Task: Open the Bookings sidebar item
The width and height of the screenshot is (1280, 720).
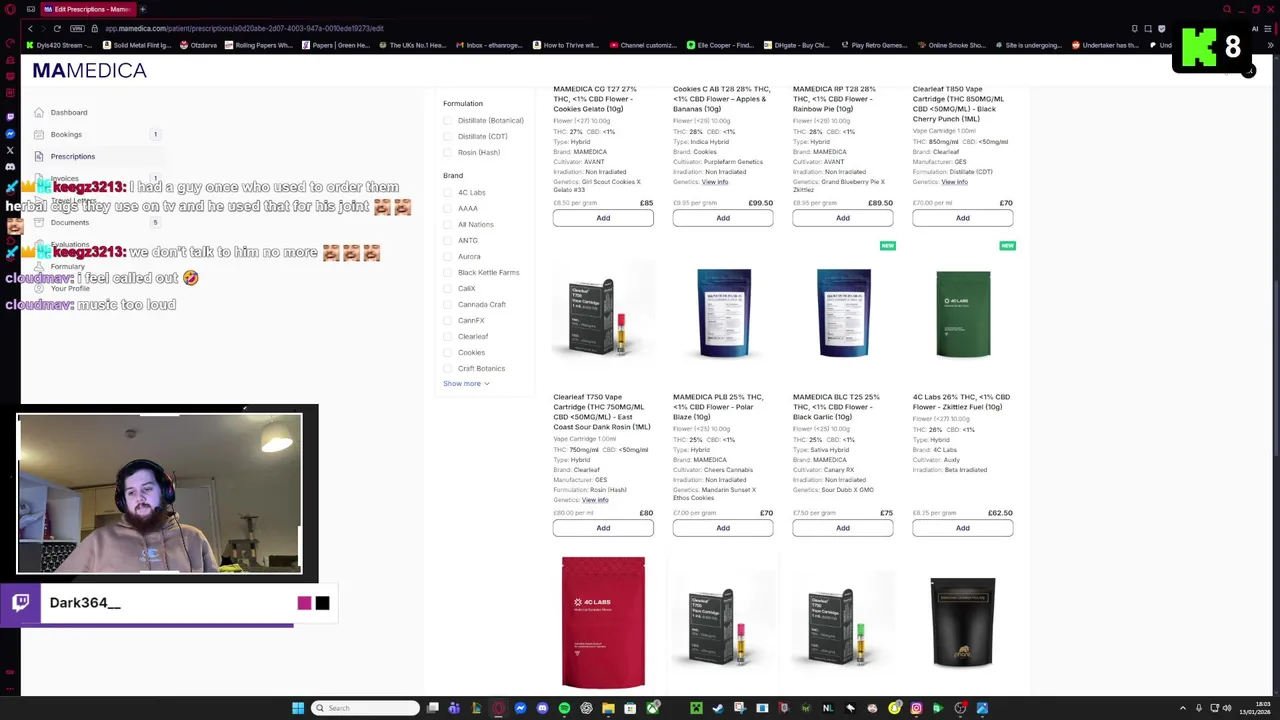Action: (66, 134)
